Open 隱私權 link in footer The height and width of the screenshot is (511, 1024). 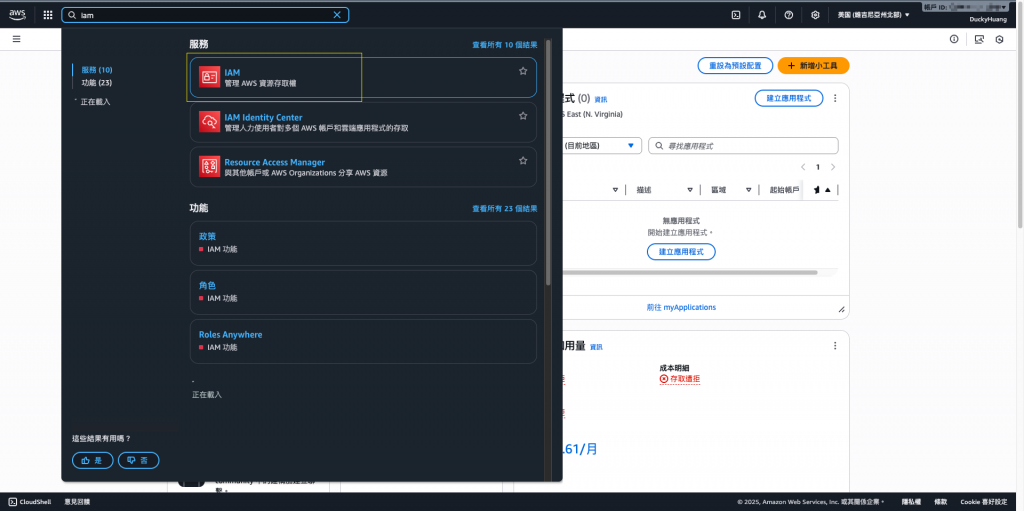coord(911,502)
